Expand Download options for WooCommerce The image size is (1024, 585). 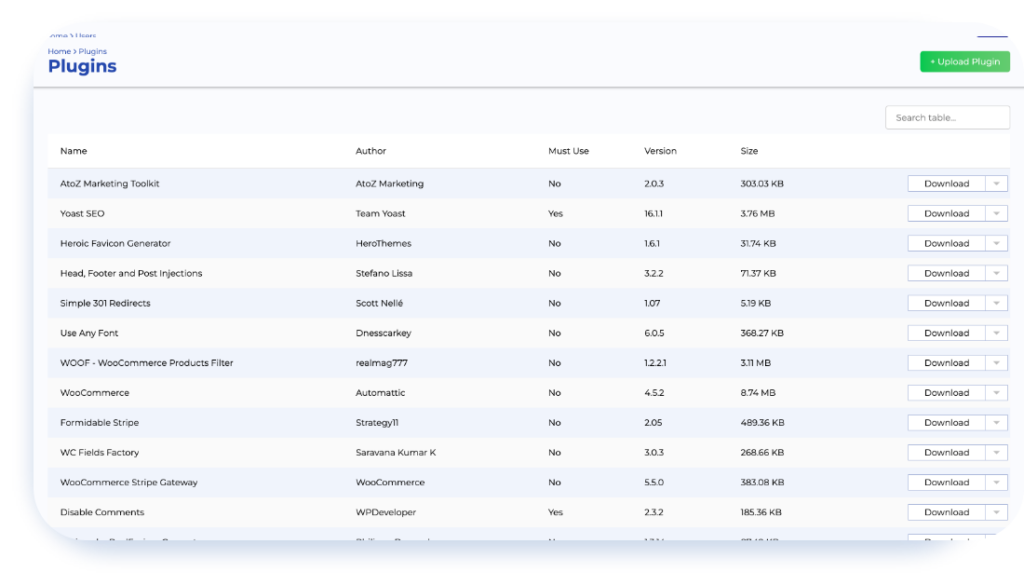coord(996,392)
